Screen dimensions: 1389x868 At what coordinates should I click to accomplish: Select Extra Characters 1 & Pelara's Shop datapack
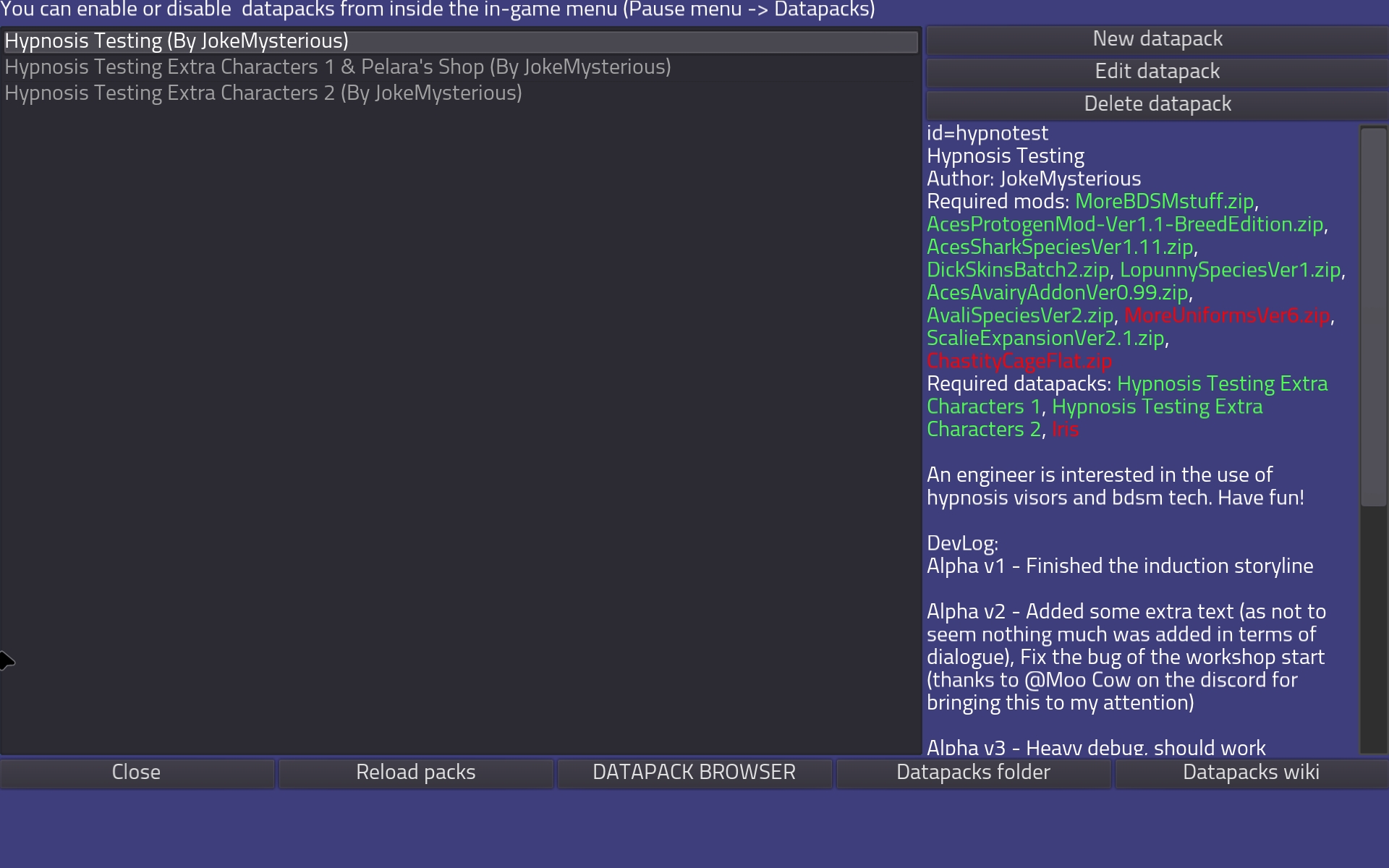337,67
